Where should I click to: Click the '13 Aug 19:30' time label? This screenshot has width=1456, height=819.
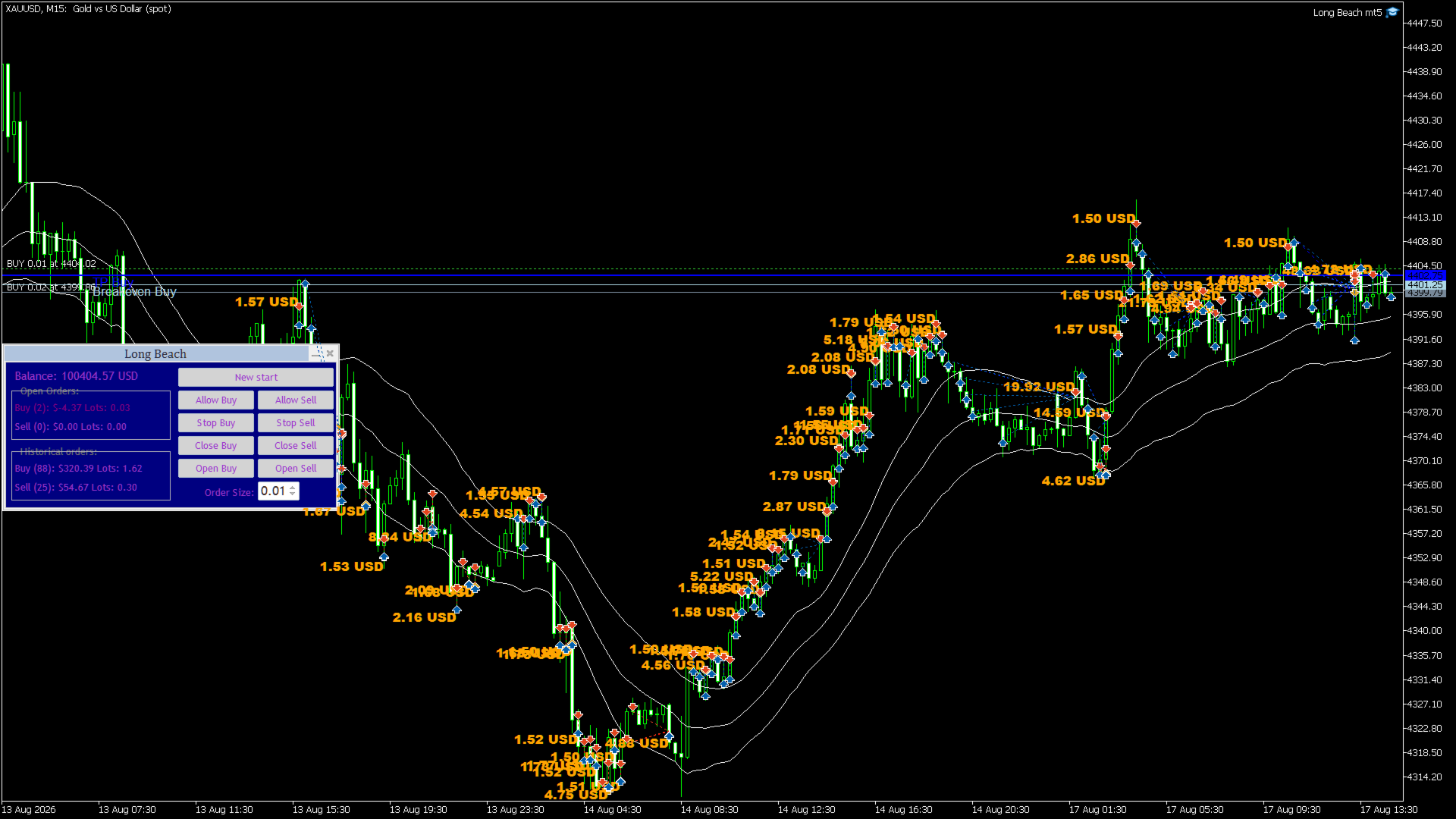[418, 810]
